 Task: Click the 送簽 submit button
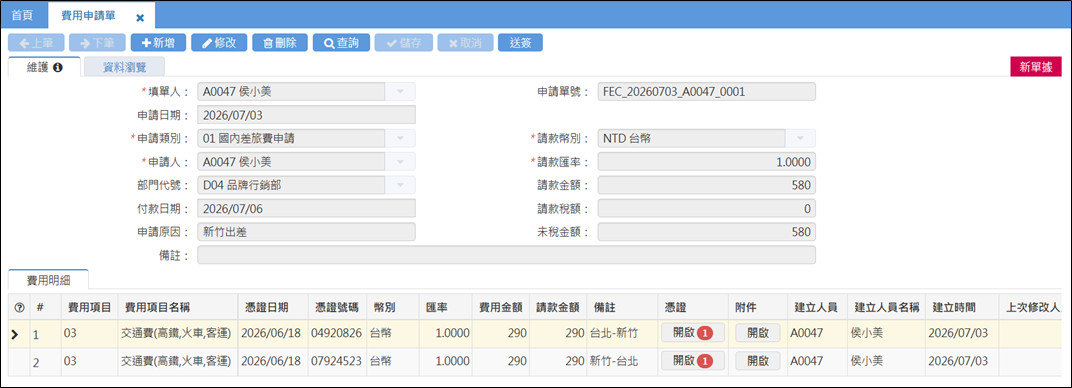(x=520, y=42)
